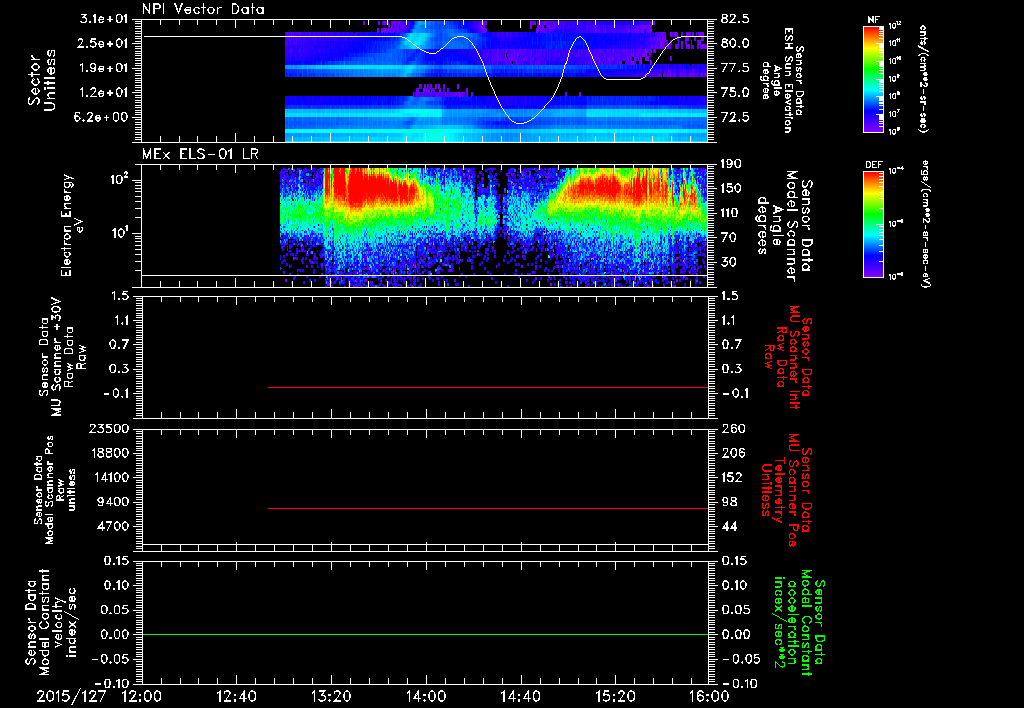This screenshot has width=1024, height=708.
Task: Click the '2015/127' date label
Action: pos(71,696)
